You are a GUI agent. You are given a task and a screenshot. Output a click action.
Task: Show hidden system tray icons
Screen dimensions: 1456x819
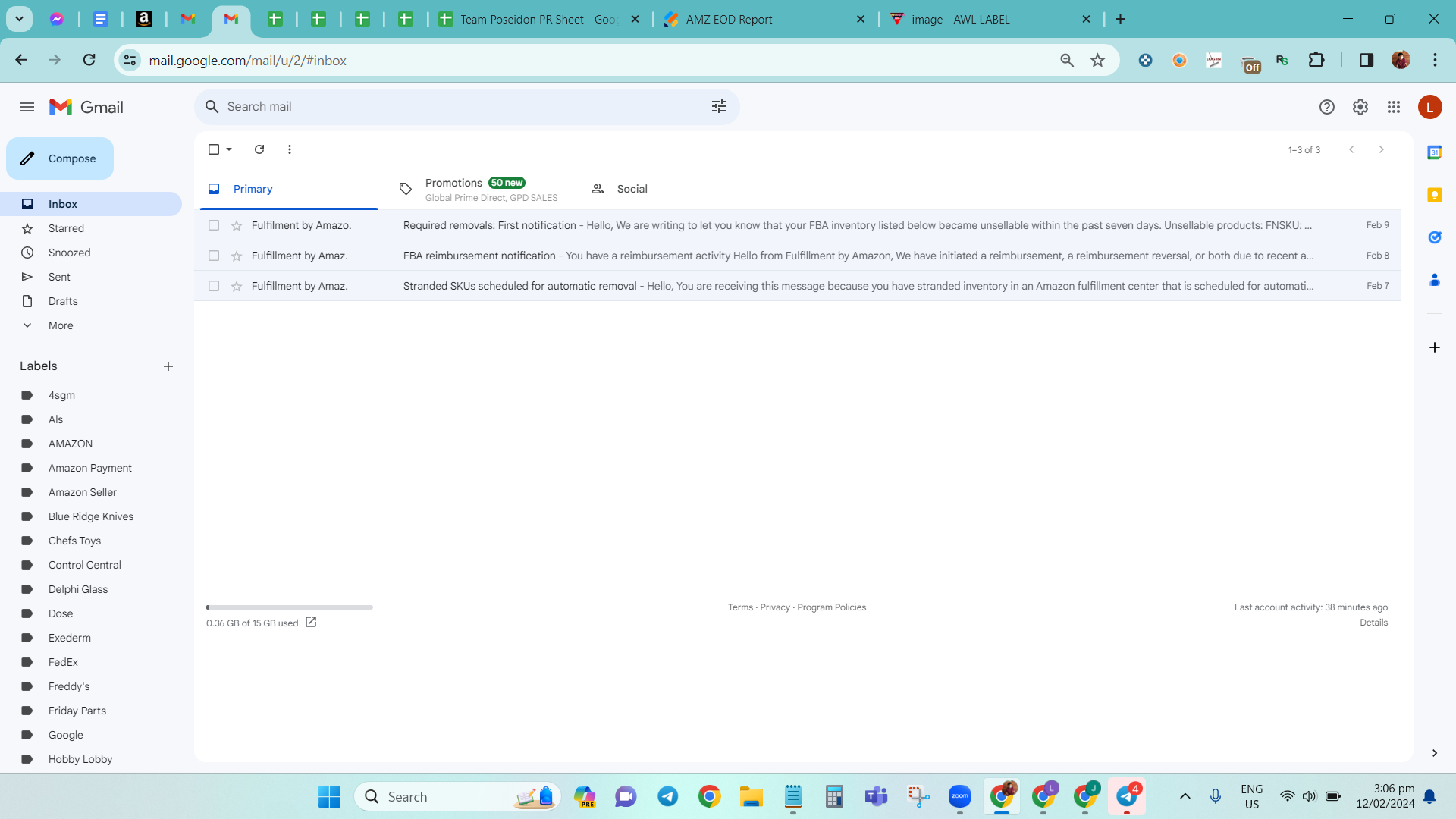click(x=1185, y=796)
